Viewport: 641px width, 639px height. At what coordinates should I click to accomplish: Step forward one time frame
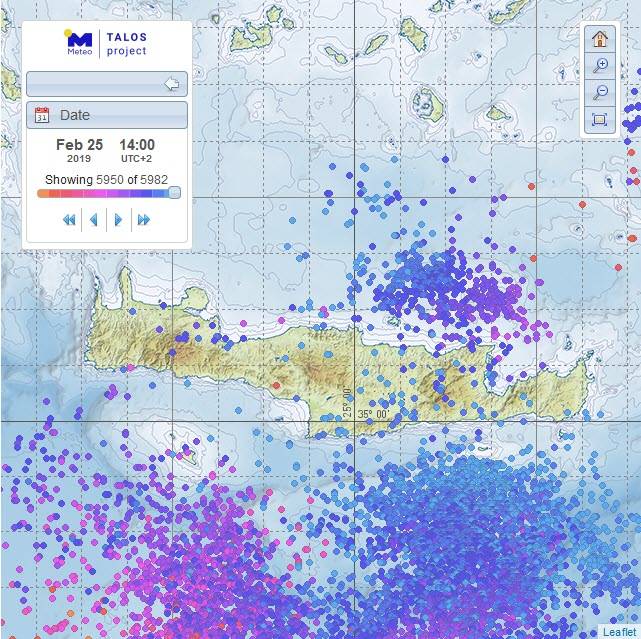[119, 219]
